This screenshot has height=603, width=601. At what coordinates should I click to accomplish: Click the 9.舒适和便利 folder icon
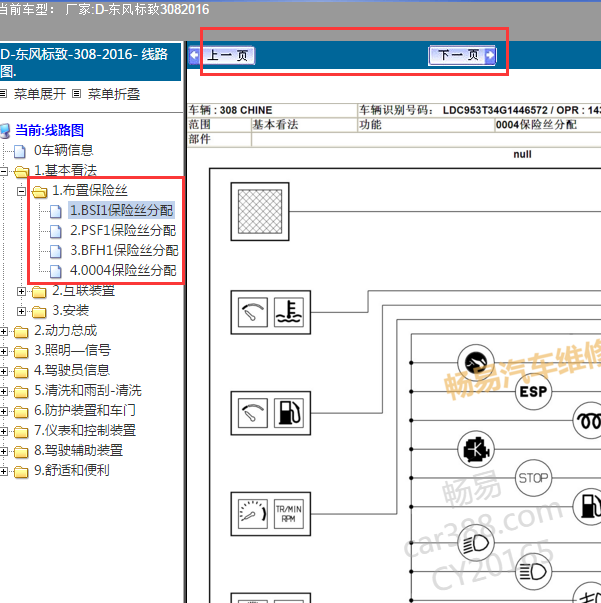(x=21, y=472)
